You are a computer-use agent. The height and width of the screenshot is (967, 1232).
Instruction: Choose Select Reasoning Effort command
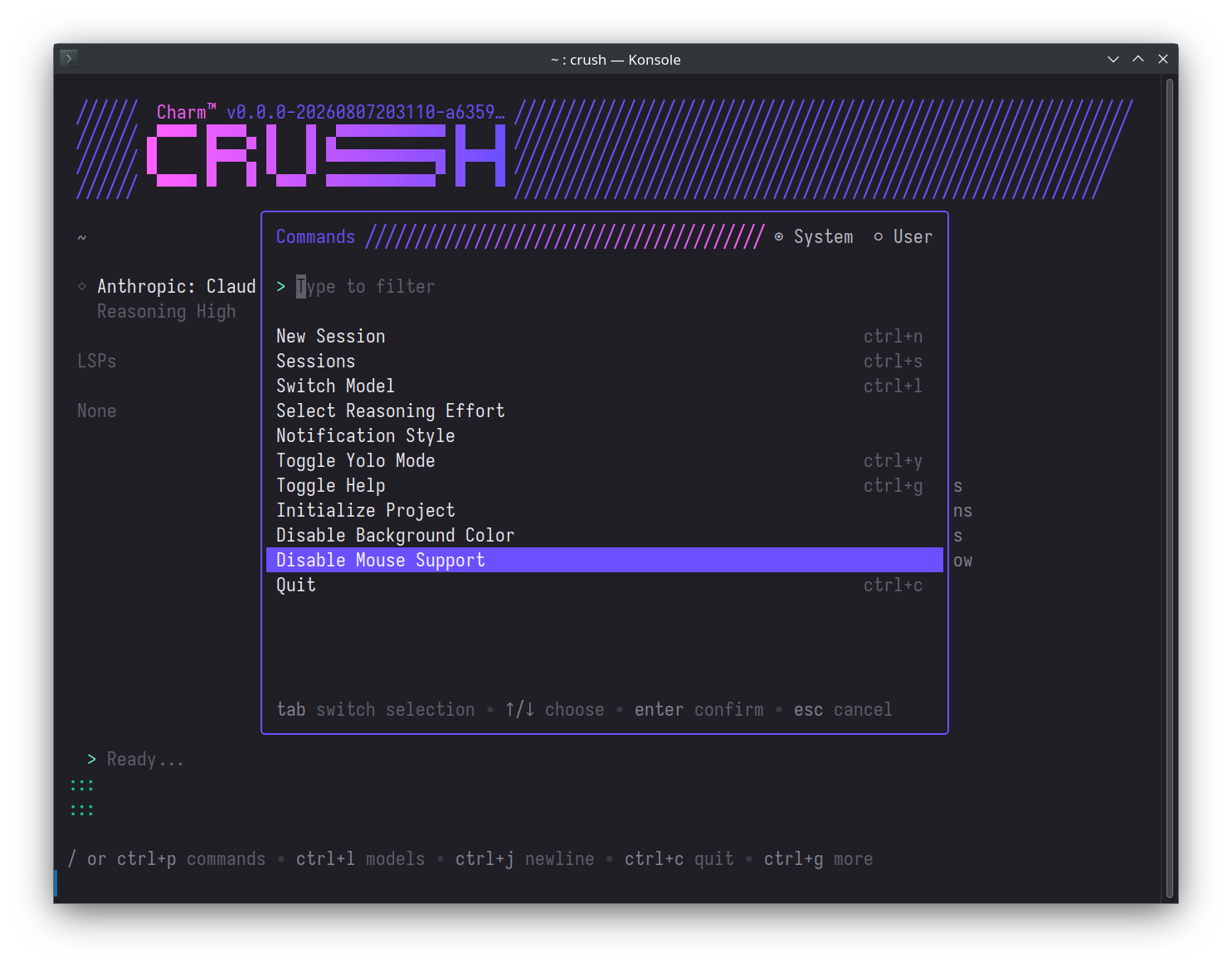tap(605, 411)
